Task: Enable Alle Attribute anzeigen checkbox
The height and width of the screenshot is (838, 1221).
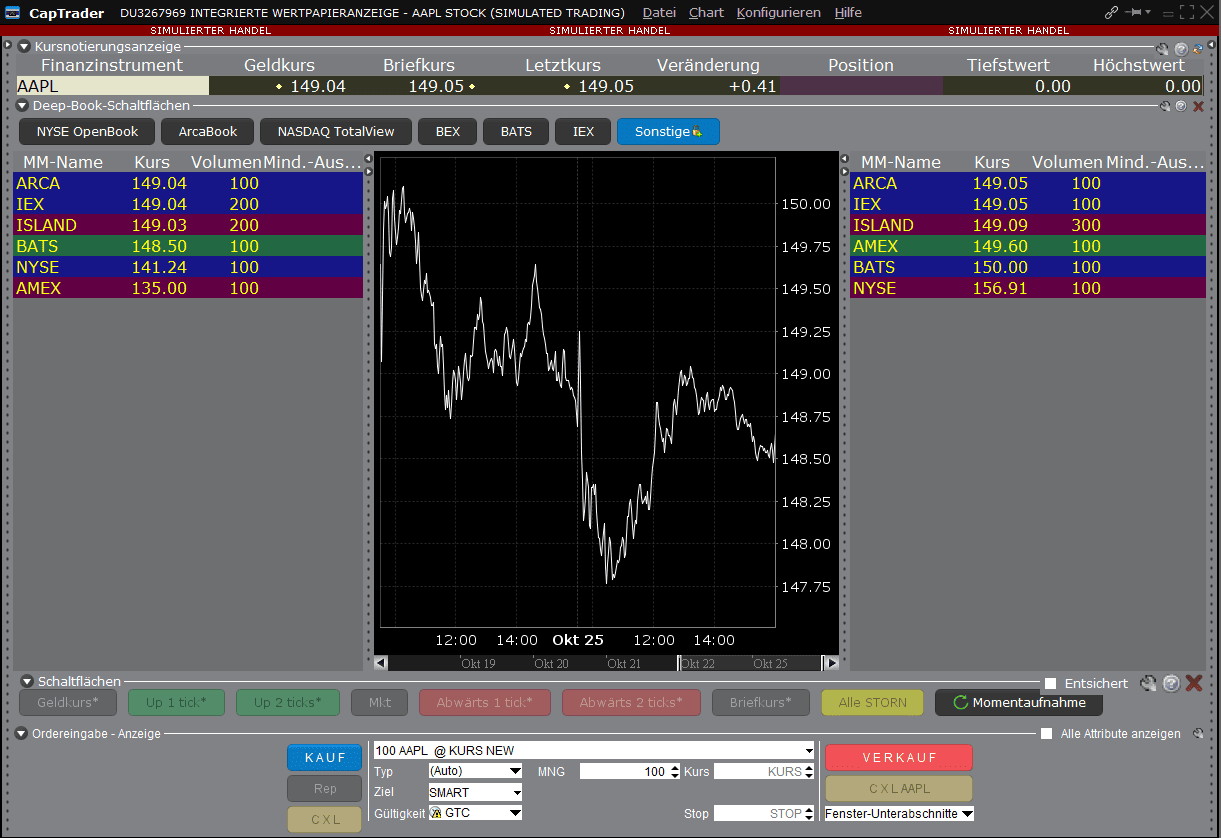Action: (1046, 734)
